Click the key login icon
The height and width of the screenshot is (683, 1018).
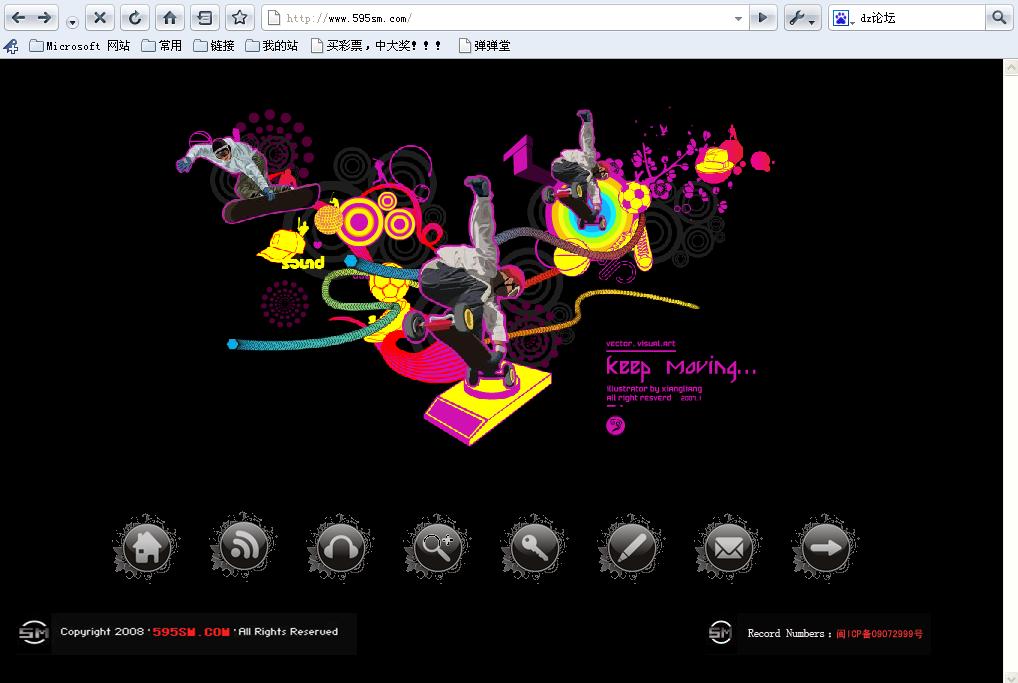tap(535, 548)
